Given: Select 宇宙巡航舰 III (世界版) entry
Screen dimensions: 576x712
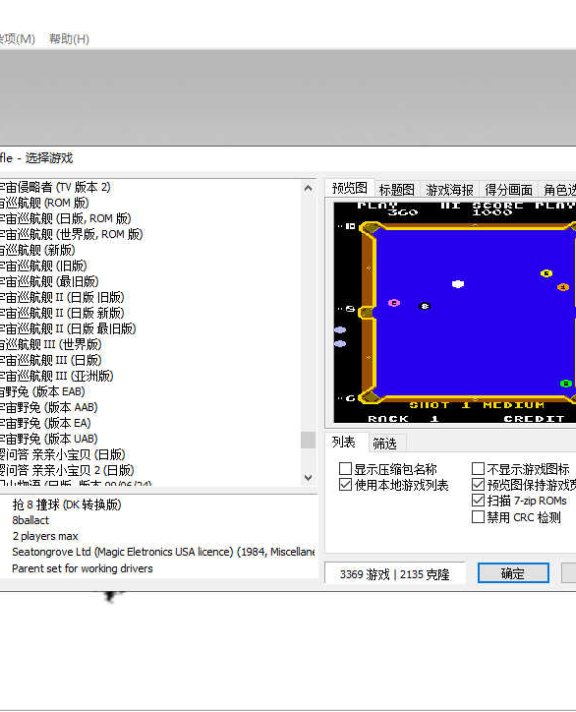Looking at the screenshot, I should point(50,344).
